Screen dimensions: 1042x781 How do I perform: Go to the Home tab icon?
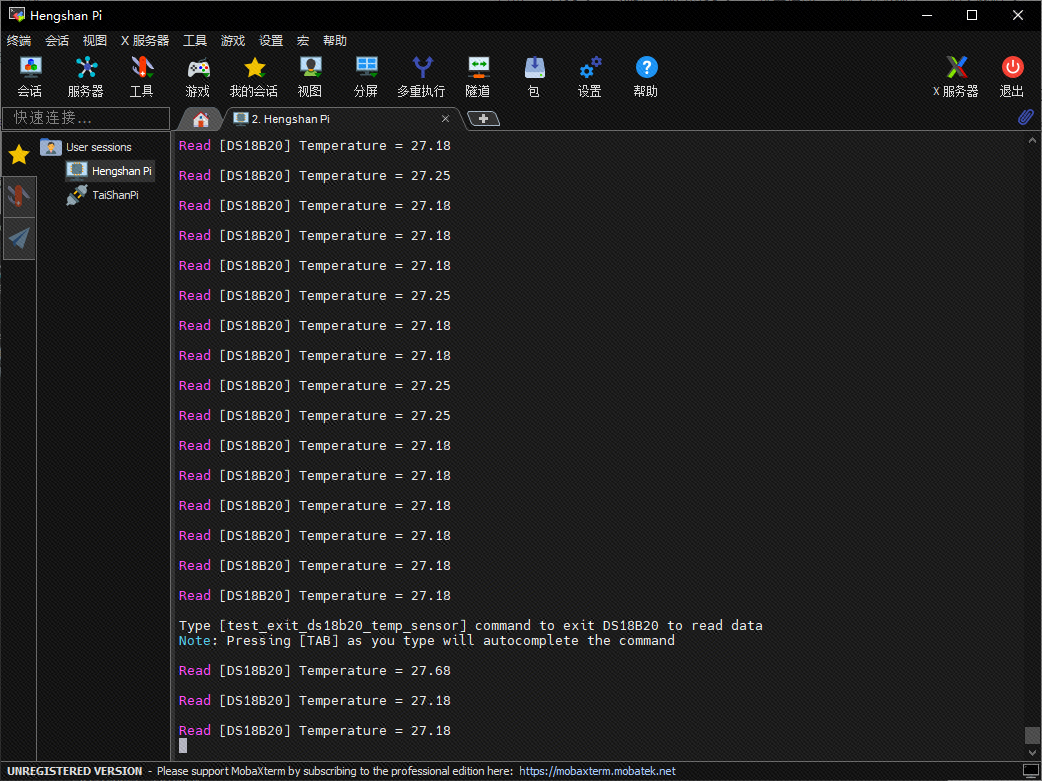click(201, 119)
